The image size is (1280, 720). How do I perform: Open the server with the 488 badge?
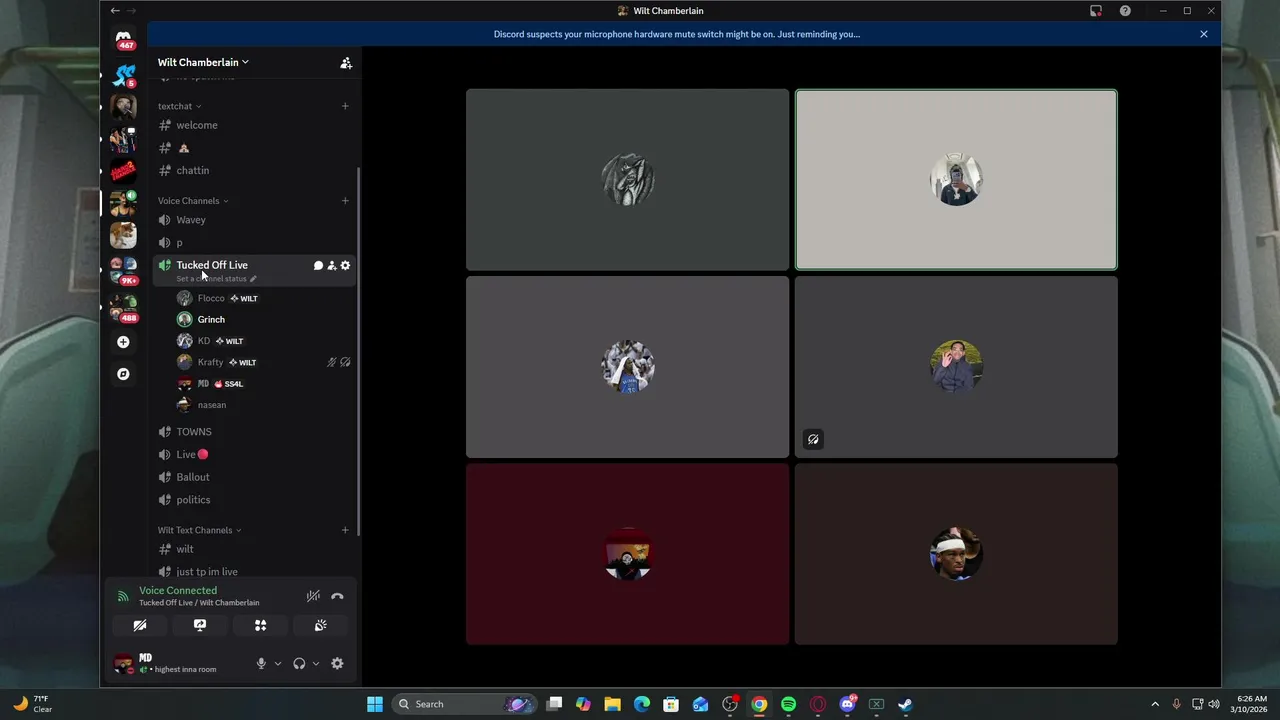pyautogui.click(x=124, y=306)
